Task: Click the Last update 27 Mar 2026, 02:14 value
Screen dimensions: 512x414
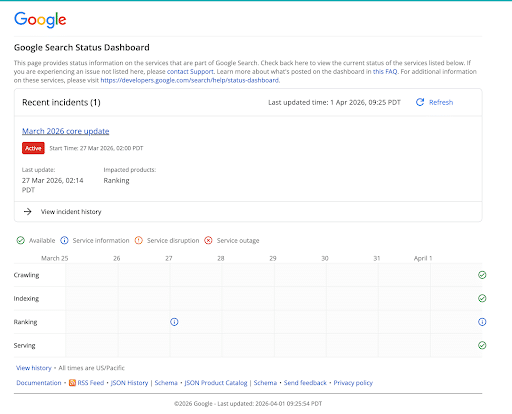Action: pos(53,185)
